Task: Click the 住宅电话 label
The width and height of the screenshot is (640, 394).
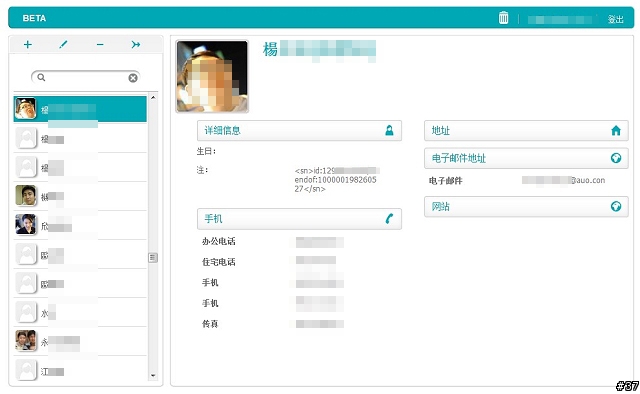Action: click(219, 262)
